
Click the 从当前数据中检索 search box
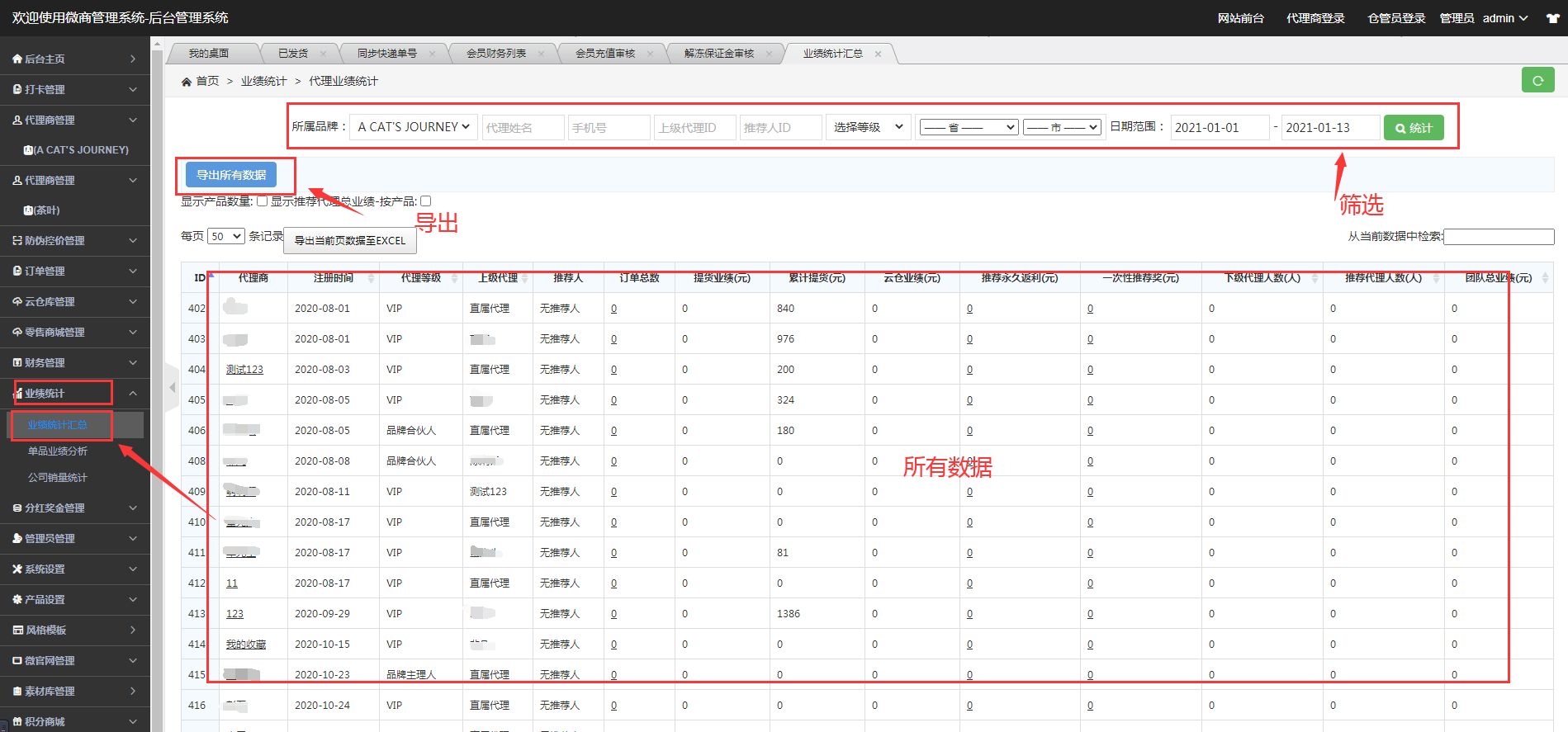[1499, 237]
